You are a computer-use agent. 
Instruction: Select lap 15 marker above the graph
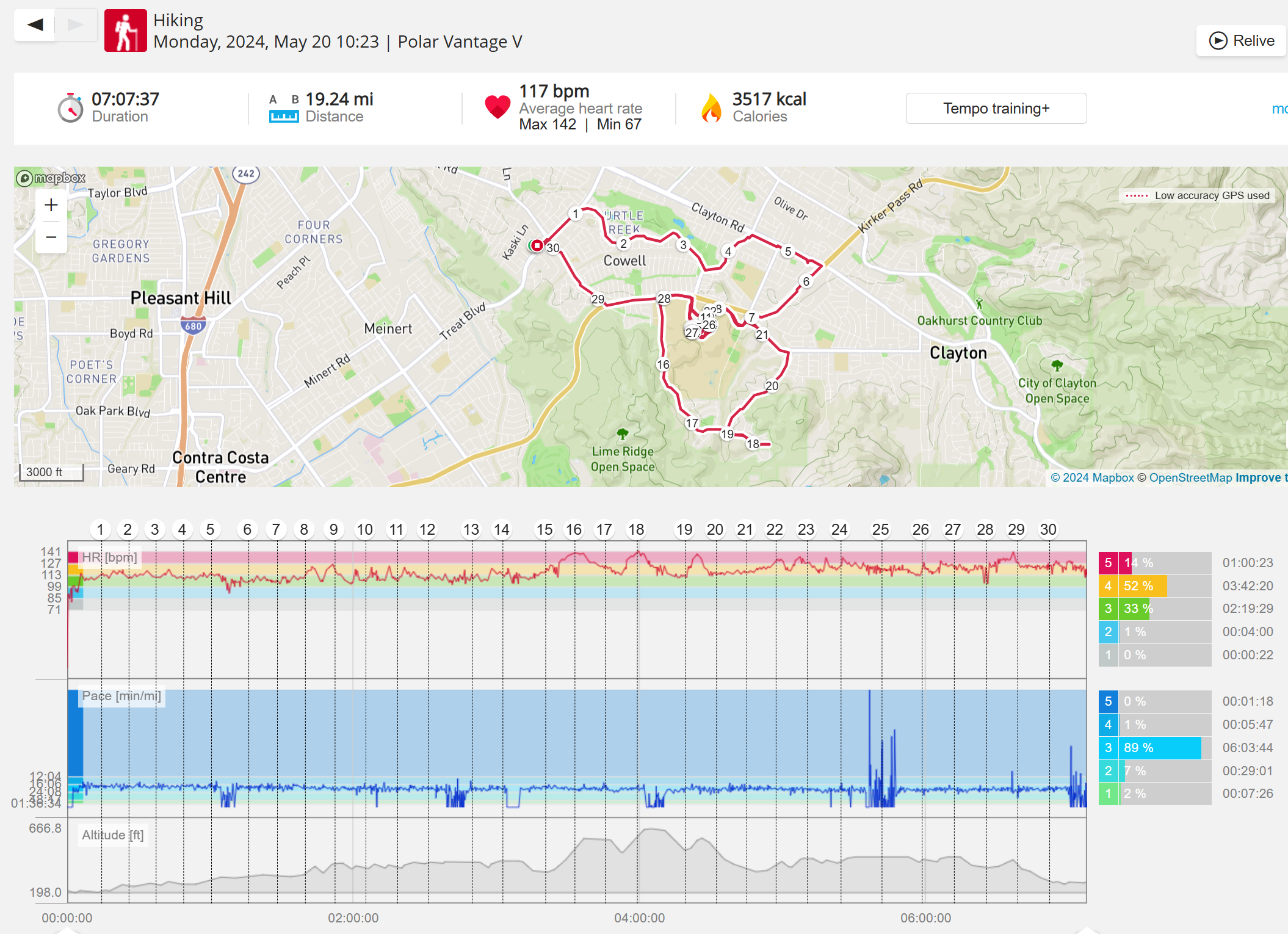544,530
